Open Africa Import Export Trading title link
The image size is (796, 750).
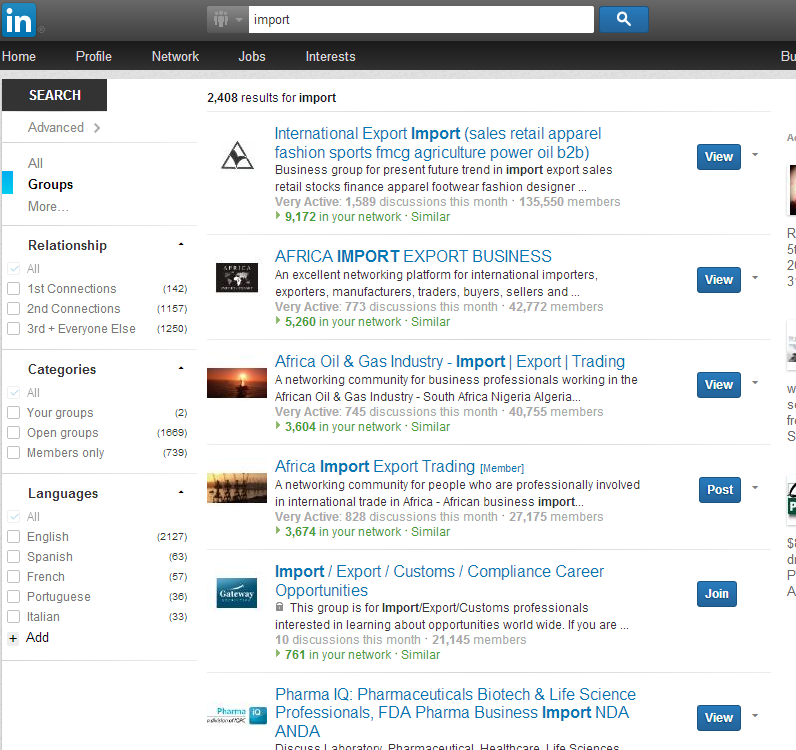375,467
